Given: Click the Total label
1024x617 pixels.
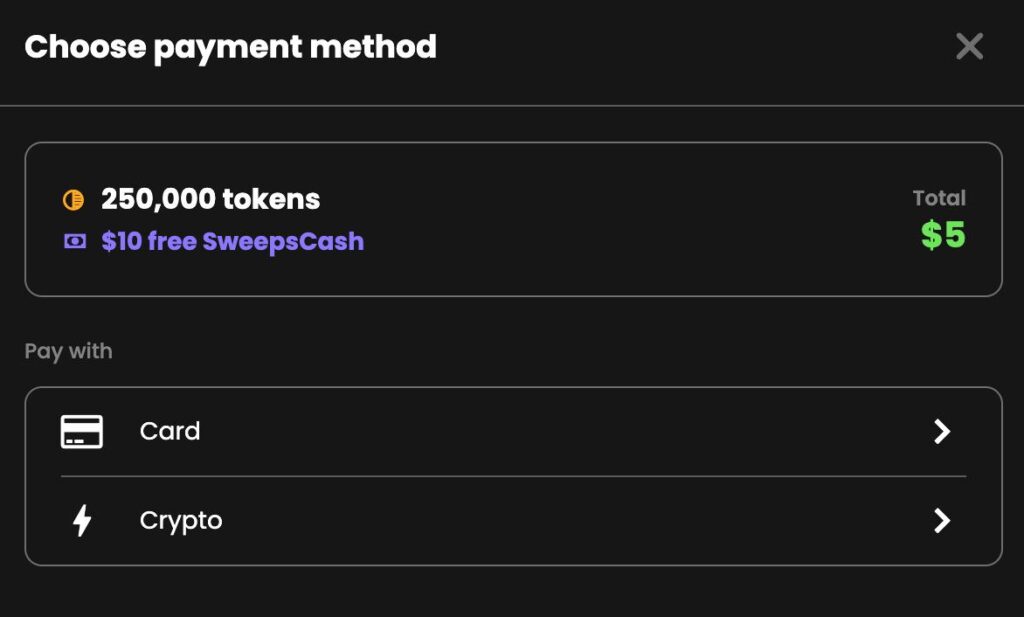Looking at the screenshot, I should pyautogui.click(x=939, y=198).
